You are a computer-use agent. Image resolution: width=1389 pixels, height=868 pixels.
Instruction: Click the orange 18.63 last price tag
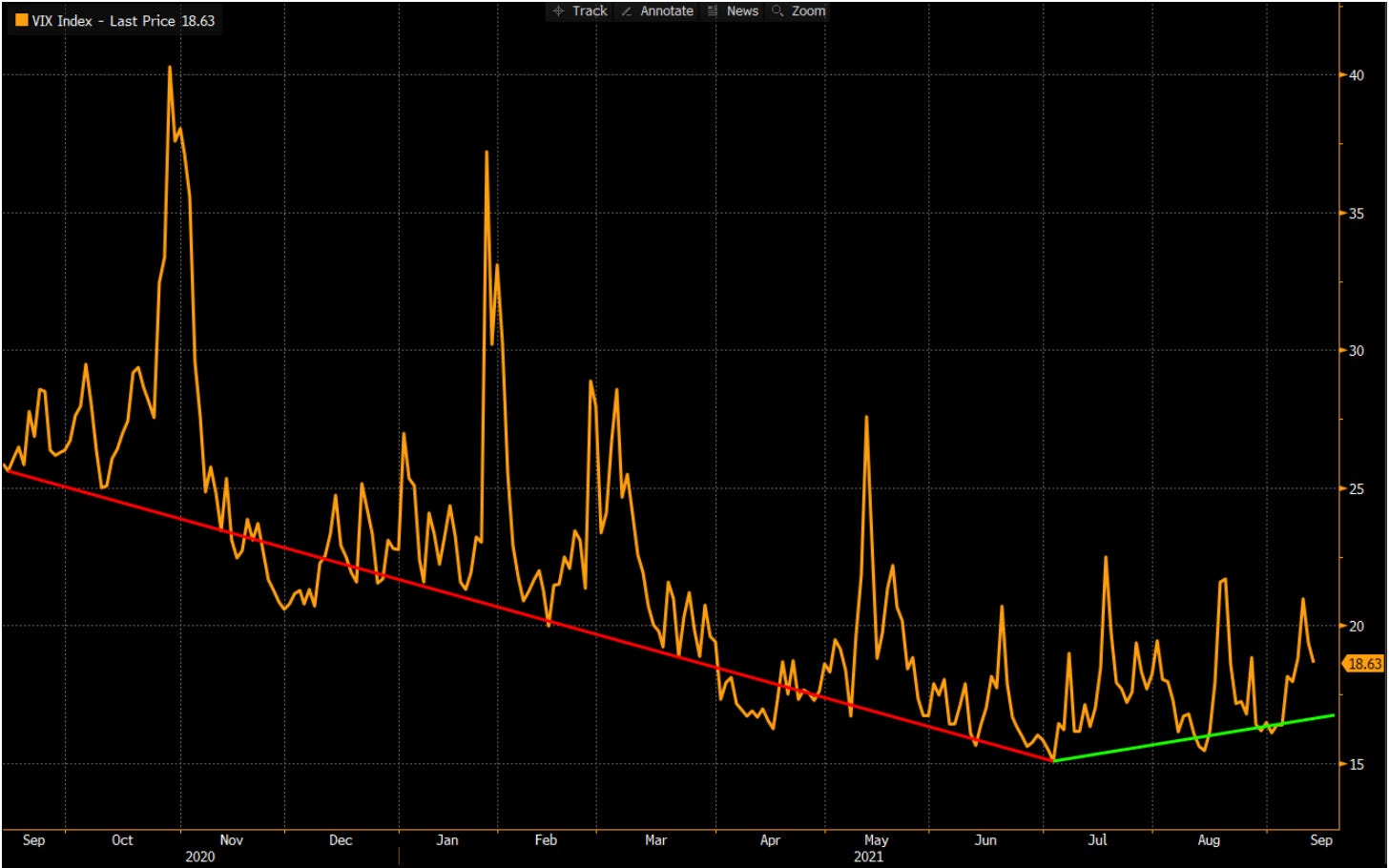[1364, 664]
